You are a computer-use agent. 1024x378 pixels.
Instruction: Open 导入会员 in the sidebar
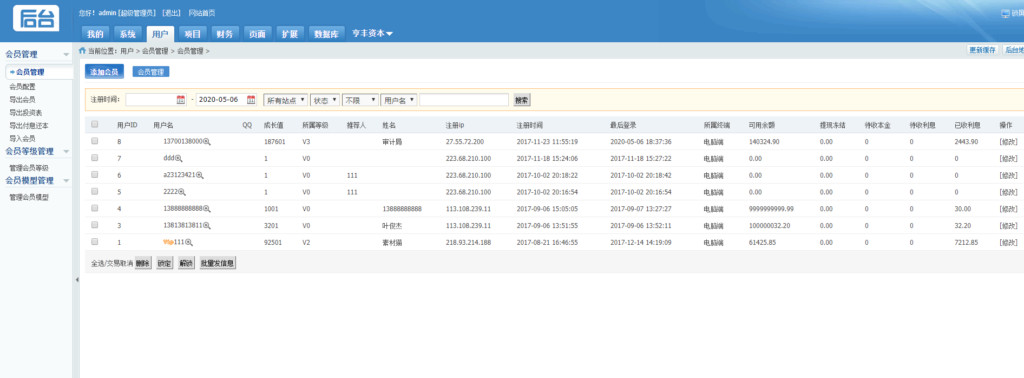click(22, 138)
